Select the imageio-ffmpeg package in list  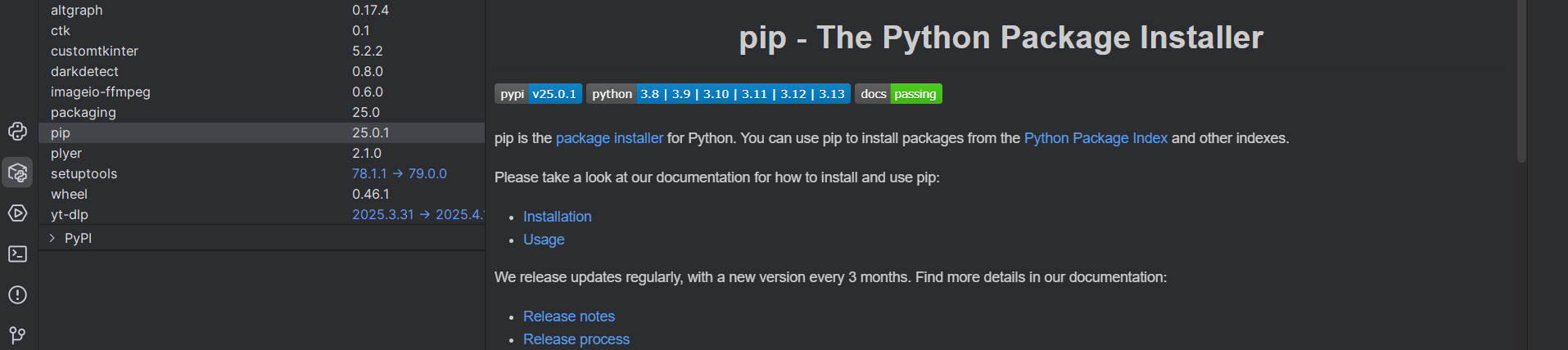tap(100, 92)
